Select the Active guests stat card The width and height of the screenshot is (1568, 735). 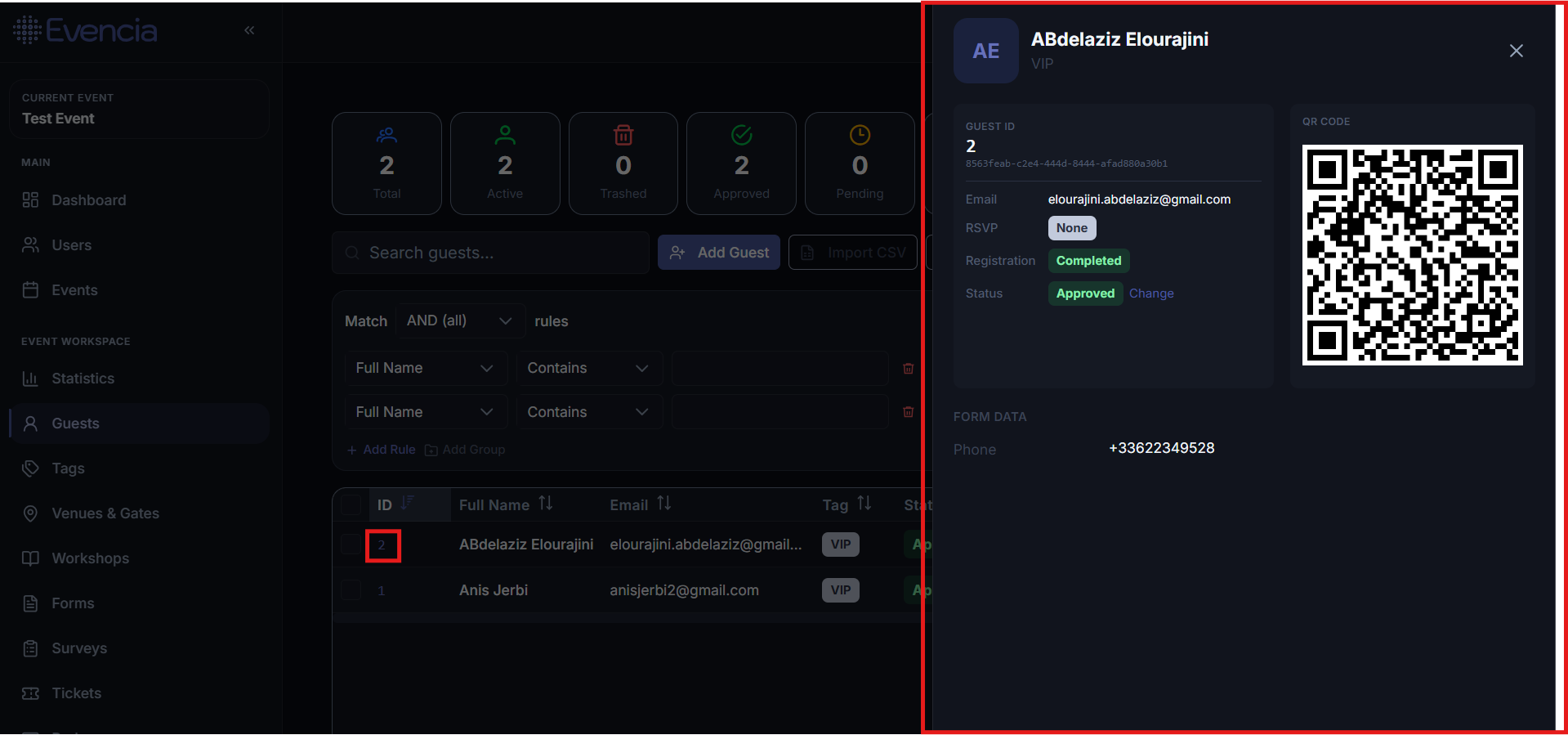pyautogui.click(x=505, y=164)
